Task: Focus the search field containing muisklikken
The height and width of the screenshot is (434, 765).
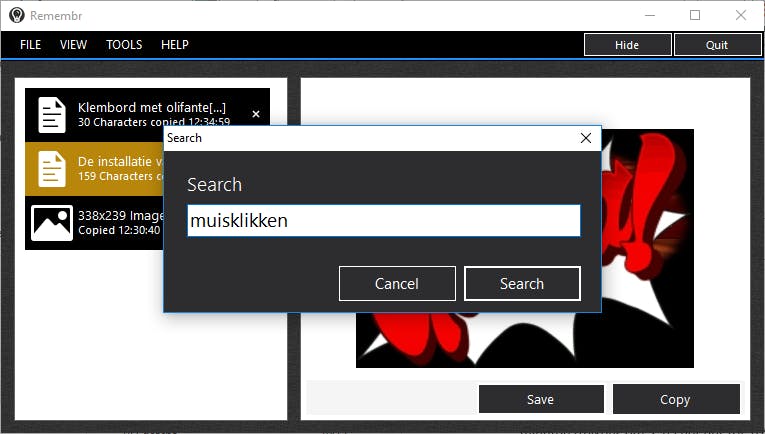Action: click(x=384, y=221)
